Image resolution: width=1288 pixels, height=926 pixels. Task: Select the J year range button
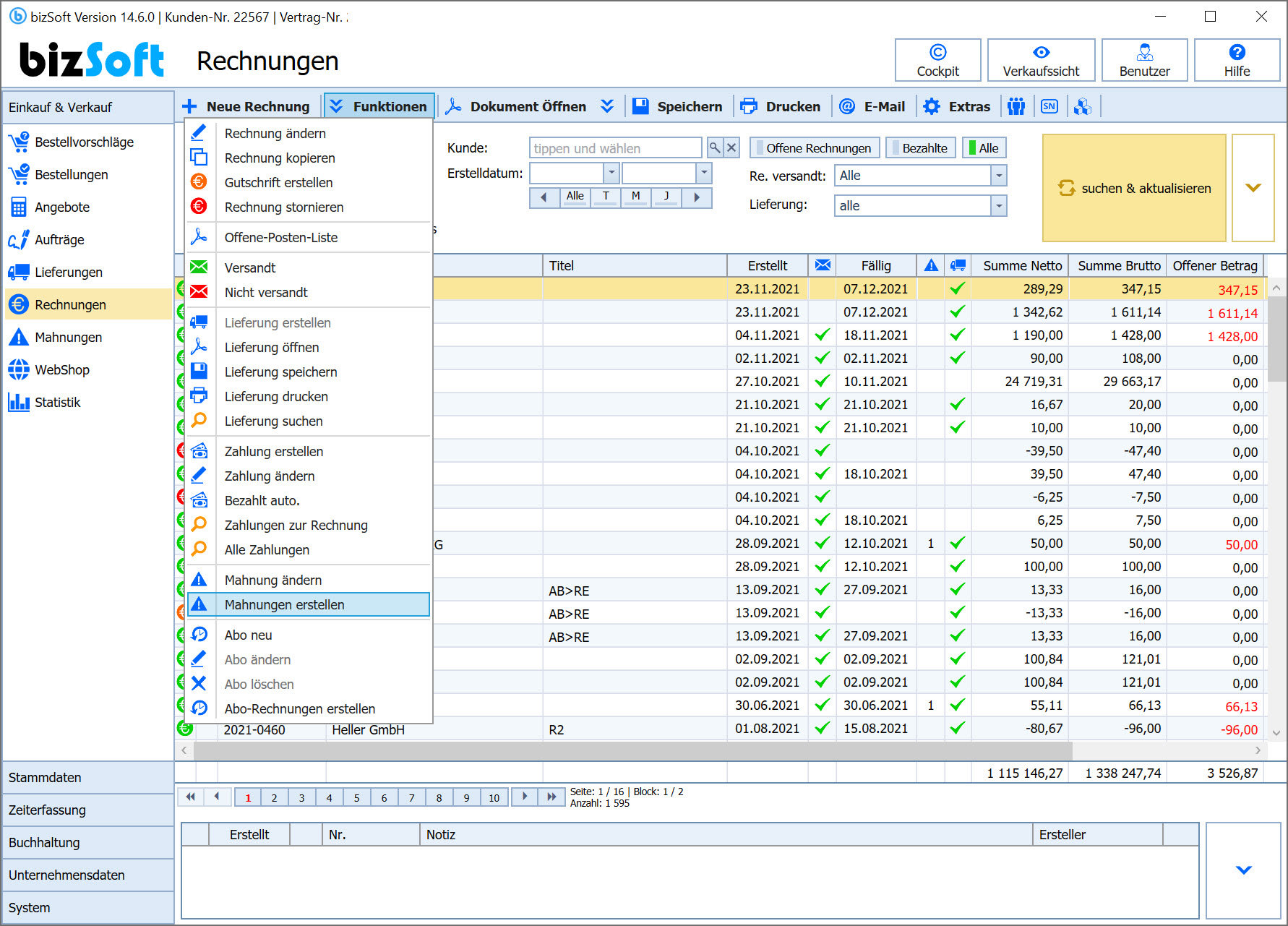666,197
